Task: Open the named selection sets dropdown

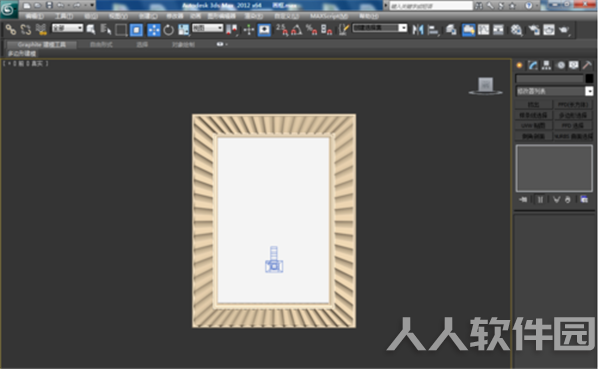Action: (x=403, y=28)
